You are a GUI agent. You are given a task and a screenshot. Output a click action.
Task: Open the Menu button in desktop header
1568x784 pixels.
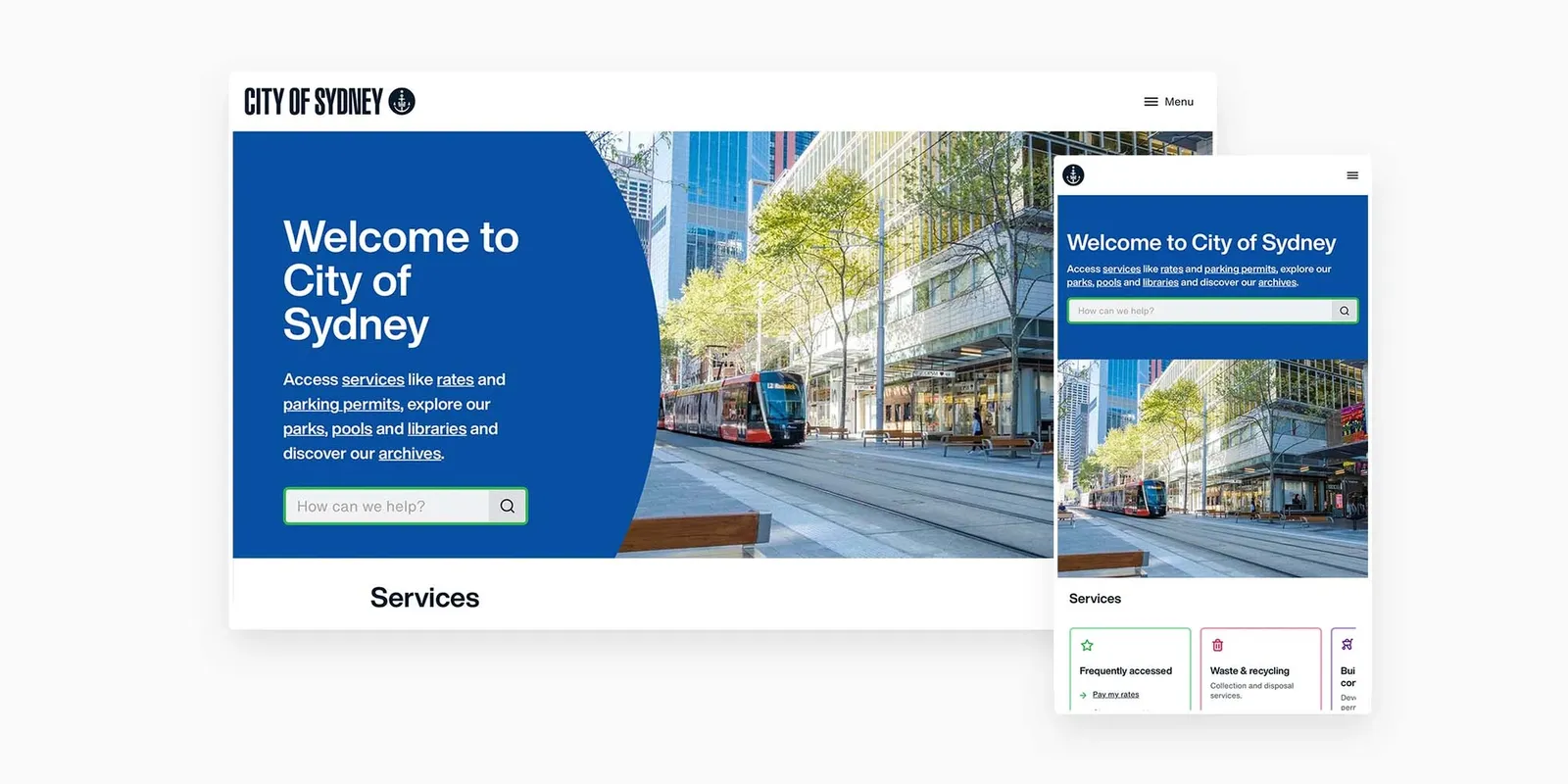[1168, 102]
